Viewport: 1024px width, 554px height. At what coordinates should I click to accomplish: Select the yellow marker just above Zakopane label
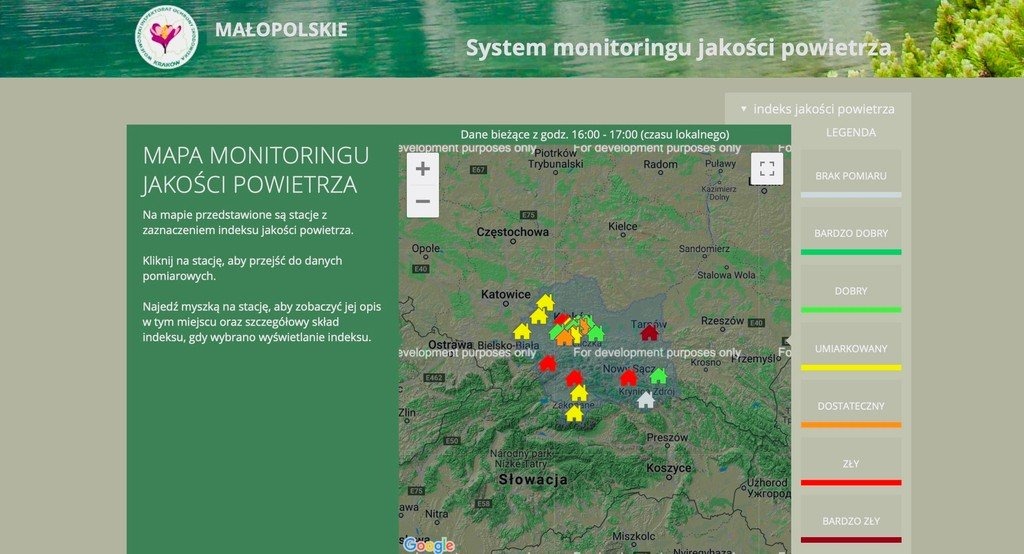click(x=579, y=393)
